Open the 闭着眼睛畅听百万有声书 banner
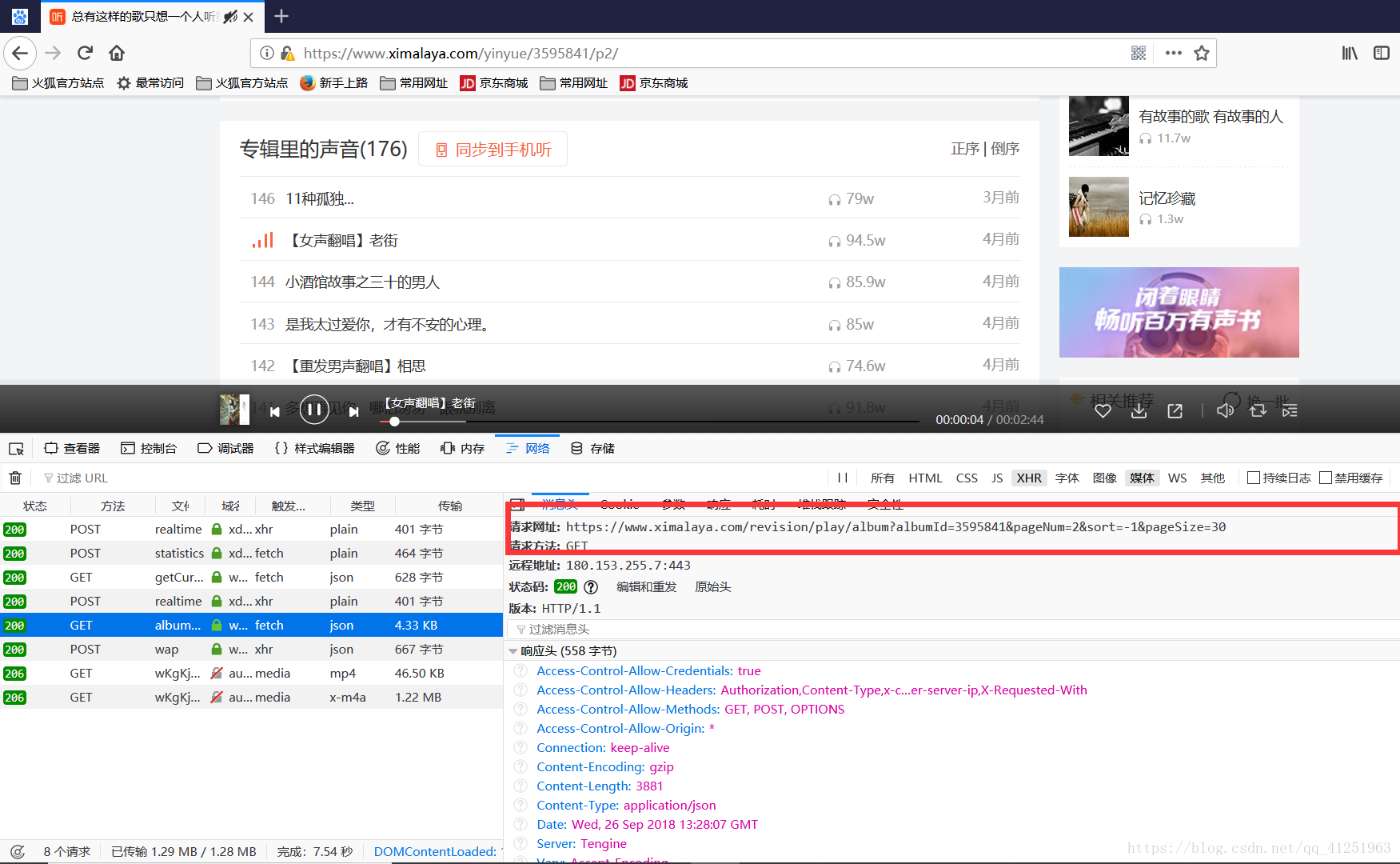The width and height of the screenshot is (1400, 864). pos(1179,312)
